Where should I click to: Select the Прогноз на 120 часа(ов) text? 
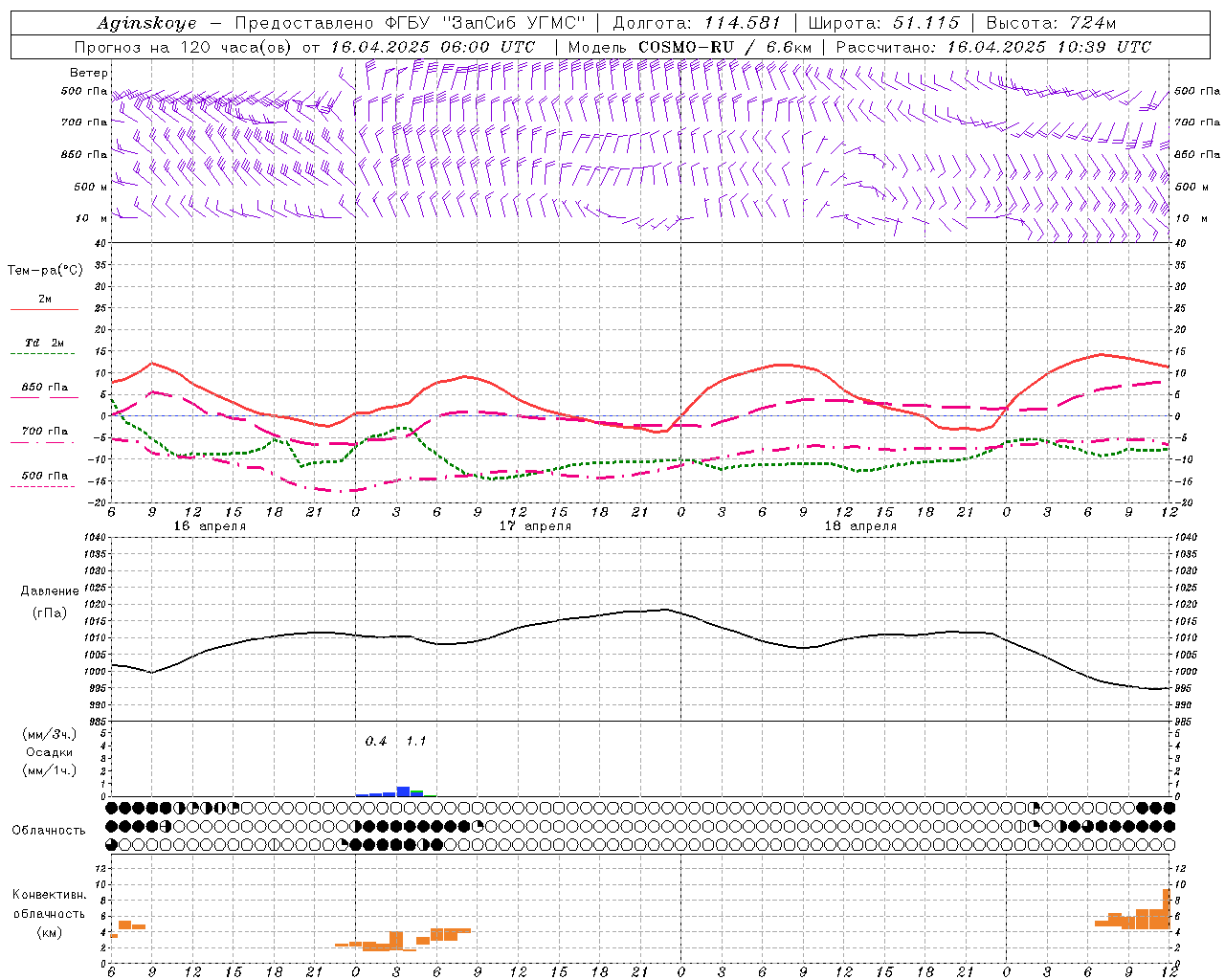click(185, 47)
